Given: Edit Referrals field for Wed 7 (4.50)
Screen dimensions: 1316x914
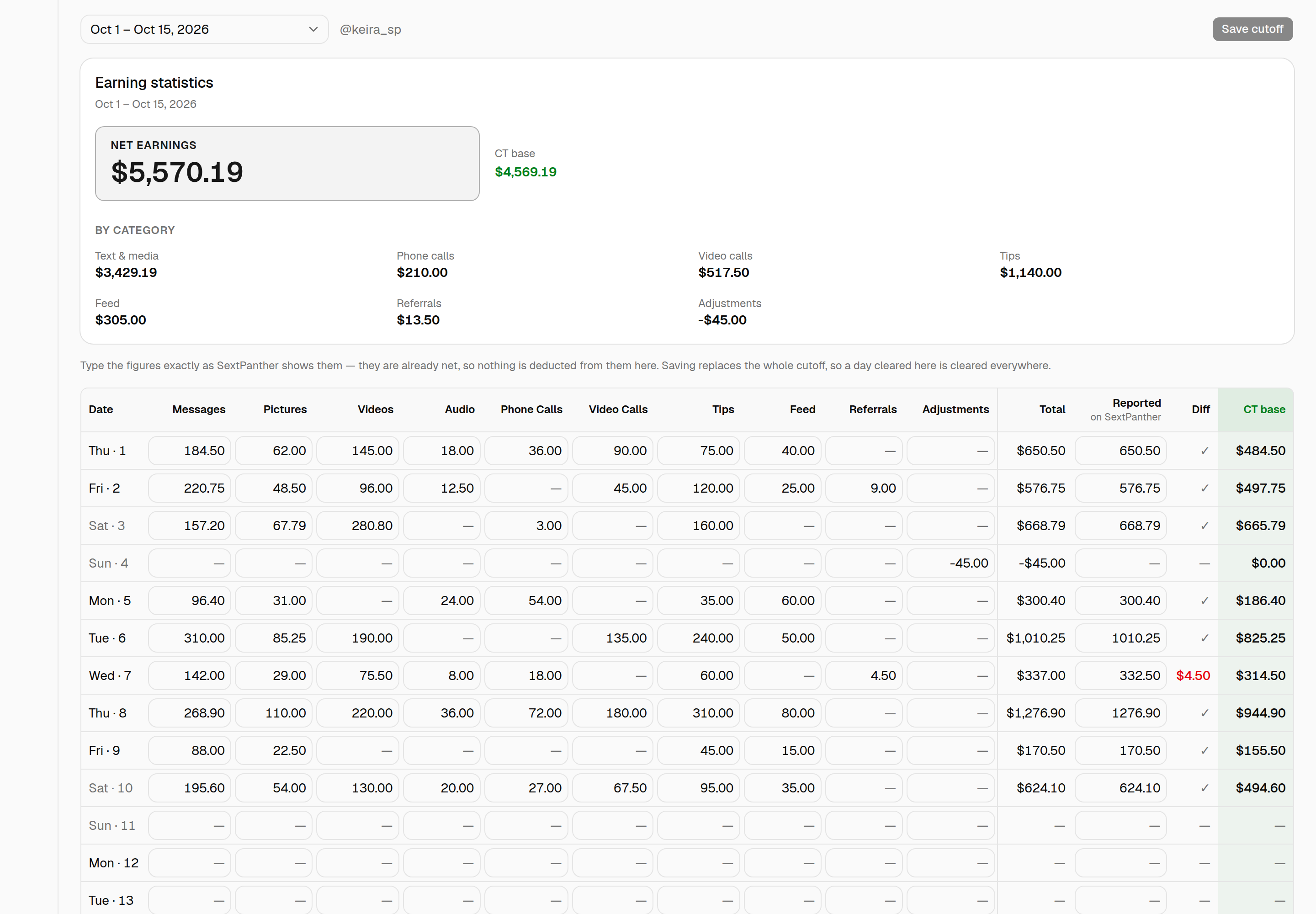Looking at the screenshot, I should tap(864, 676).
